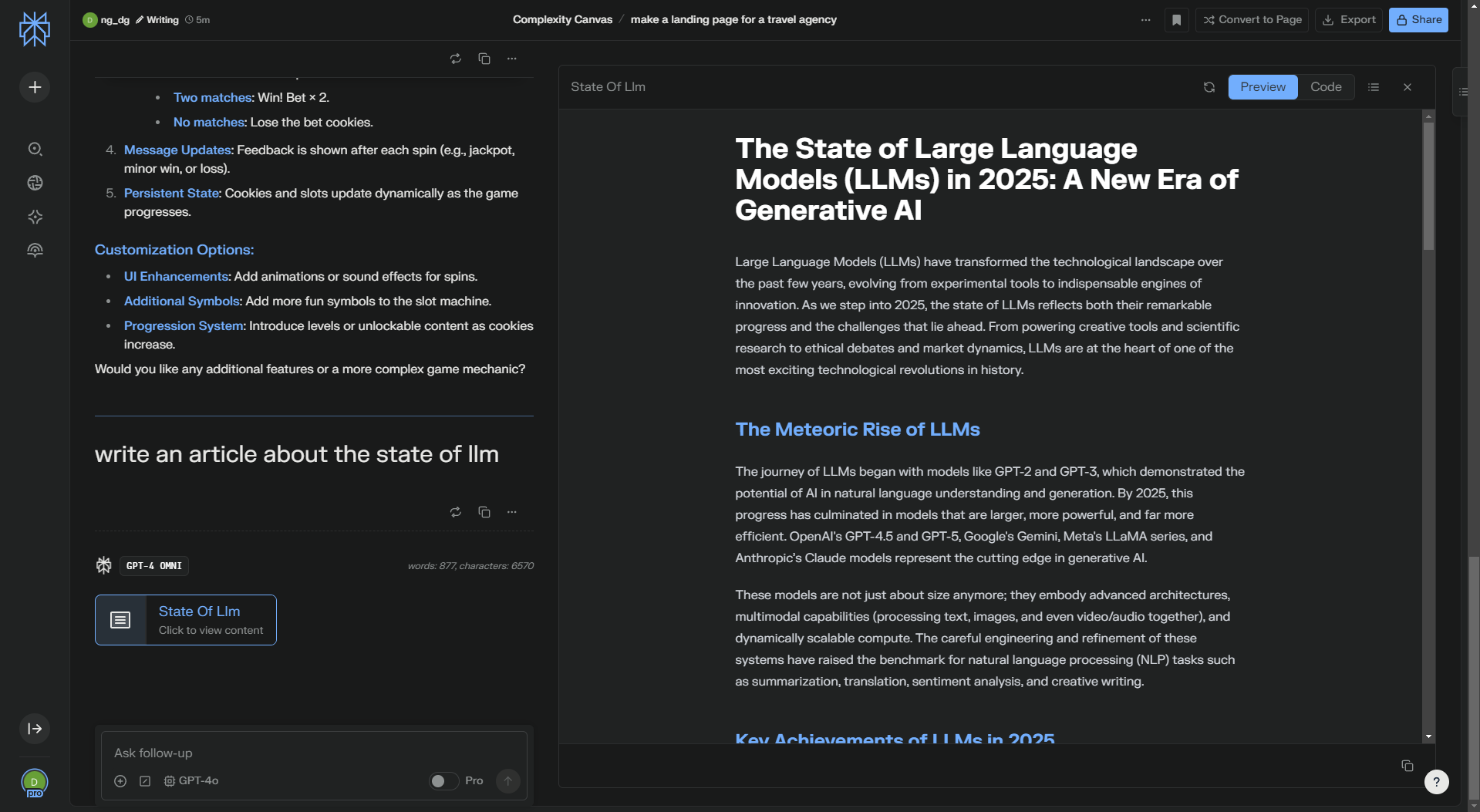
Task: Click the canvas vertical scrollbar thumb
Action: coord(1428,186)
